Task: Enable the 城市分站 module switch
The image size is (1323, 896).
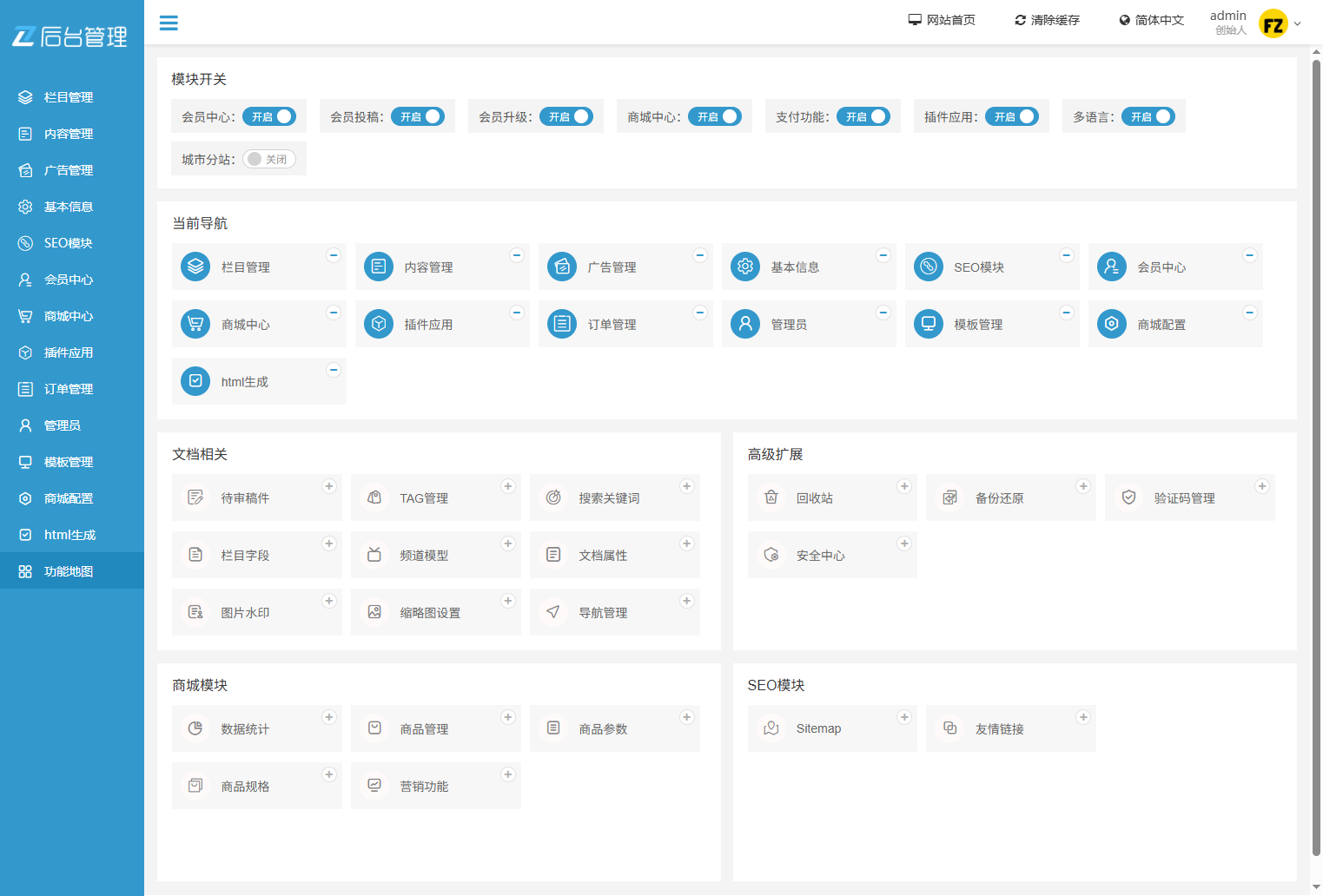Action: coord(269,159)
